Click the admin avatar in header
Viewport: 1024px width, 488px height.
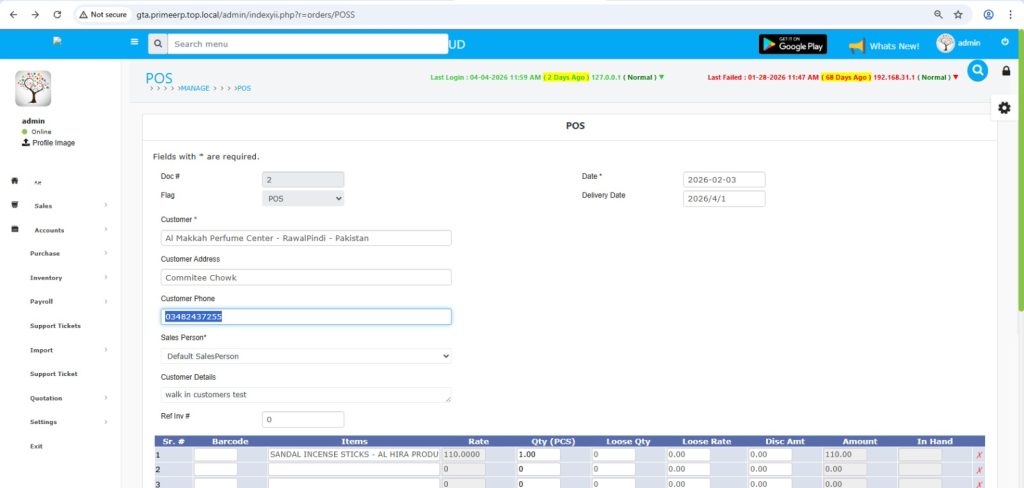click(945, 43)
